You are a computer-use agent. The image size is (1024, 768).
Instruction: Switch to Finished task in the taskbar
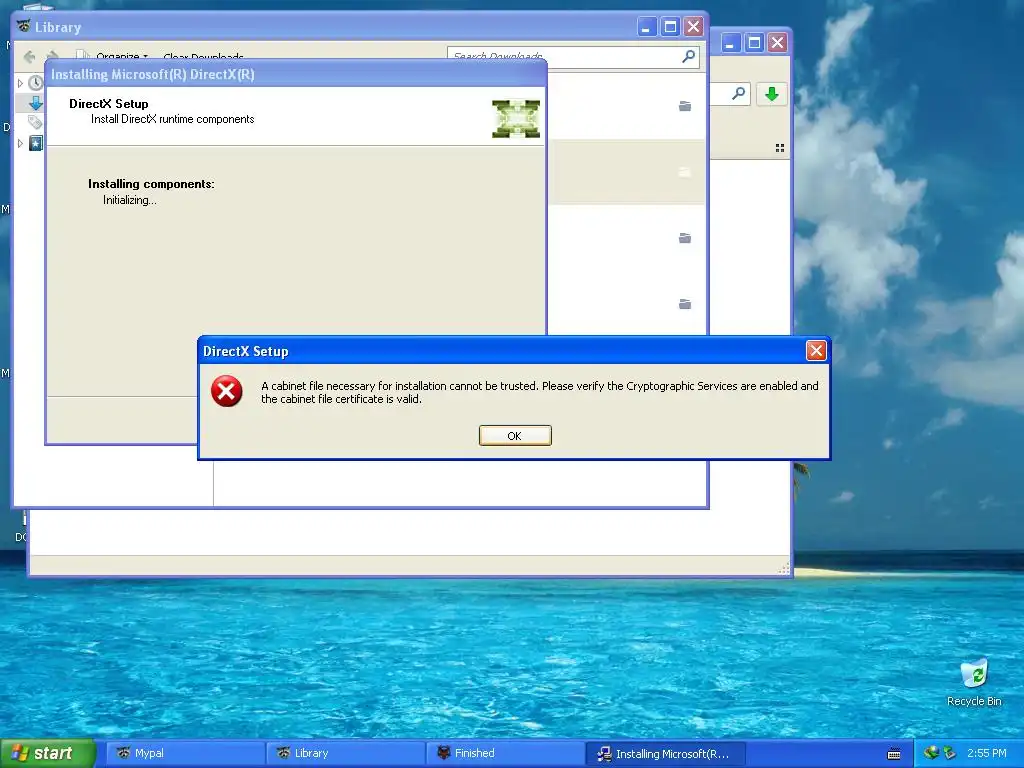(x=505, y=753)
